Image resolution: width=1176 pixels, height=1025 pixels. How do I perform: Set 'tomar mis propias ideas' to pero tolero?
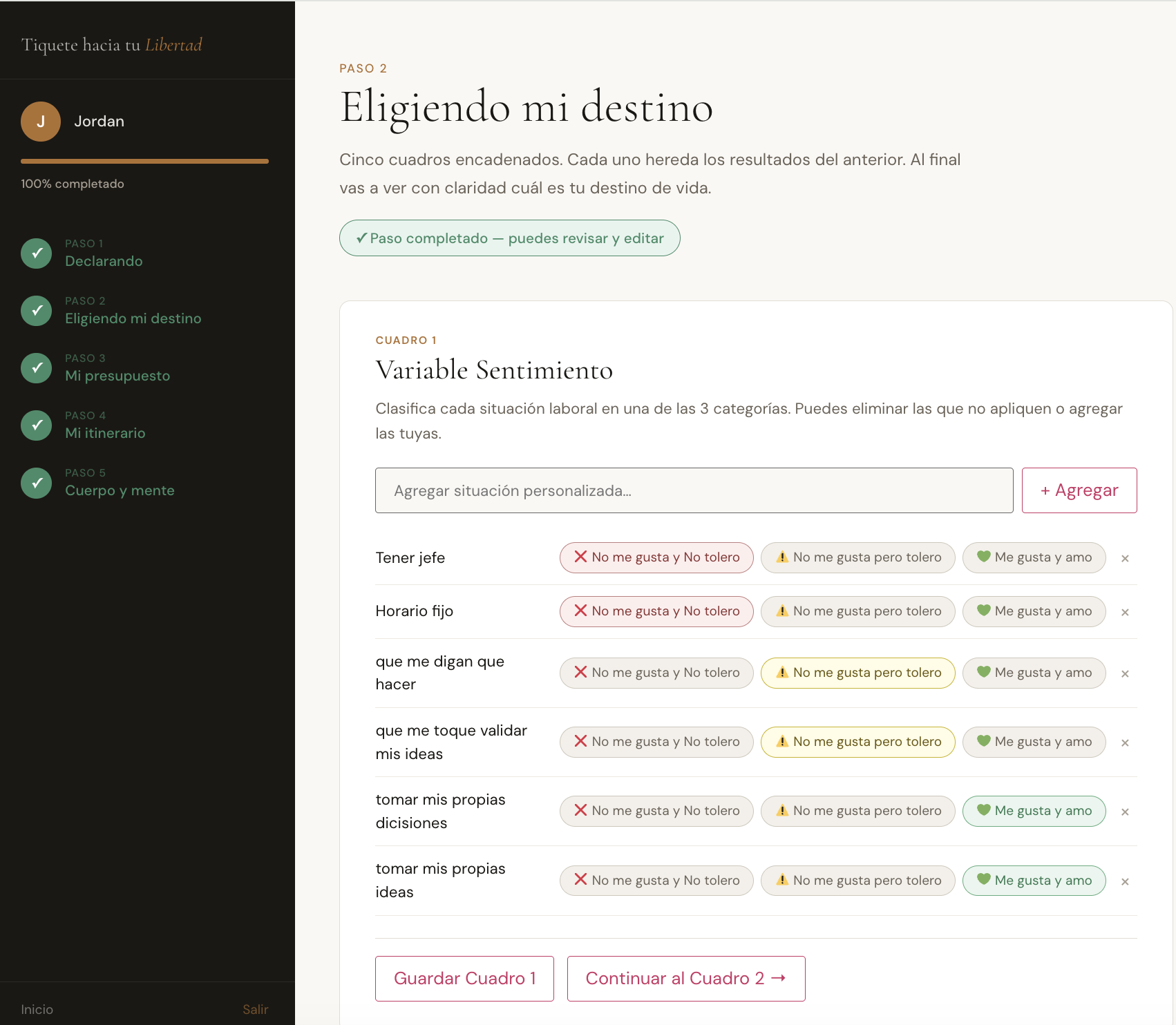point(857,881)
